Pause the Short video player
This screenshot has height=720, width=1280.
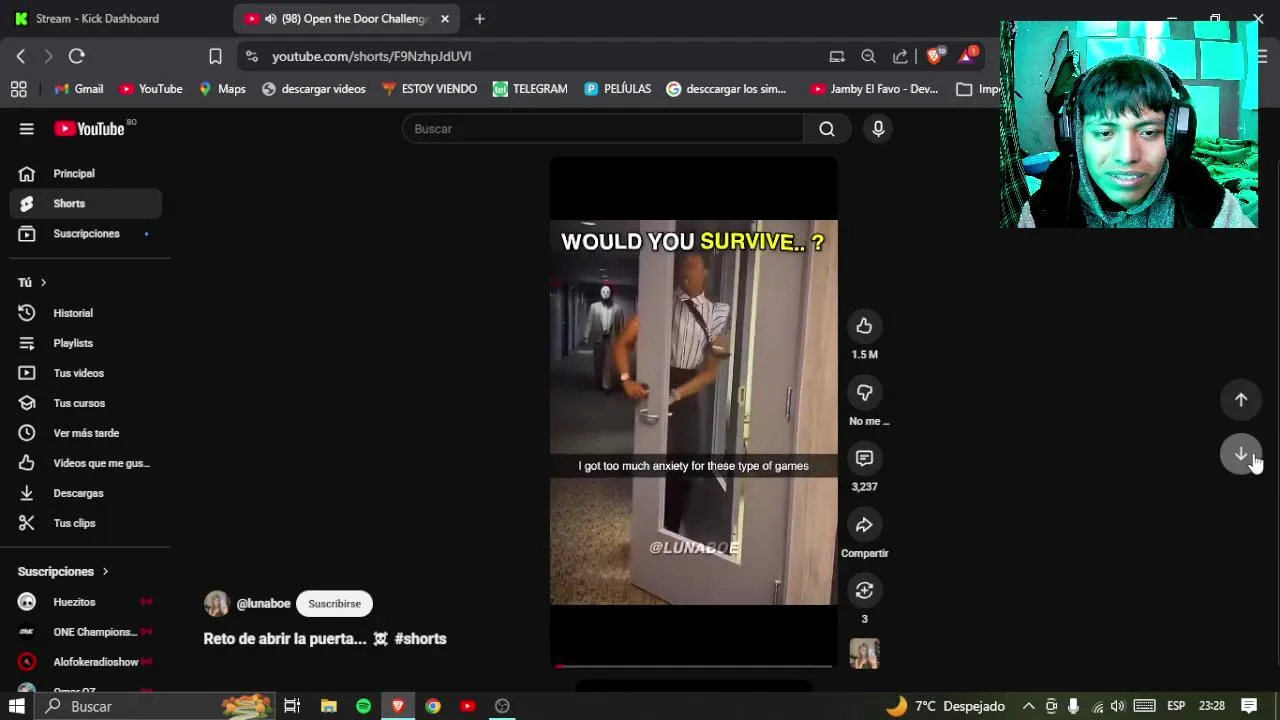[x=694, y=412]
